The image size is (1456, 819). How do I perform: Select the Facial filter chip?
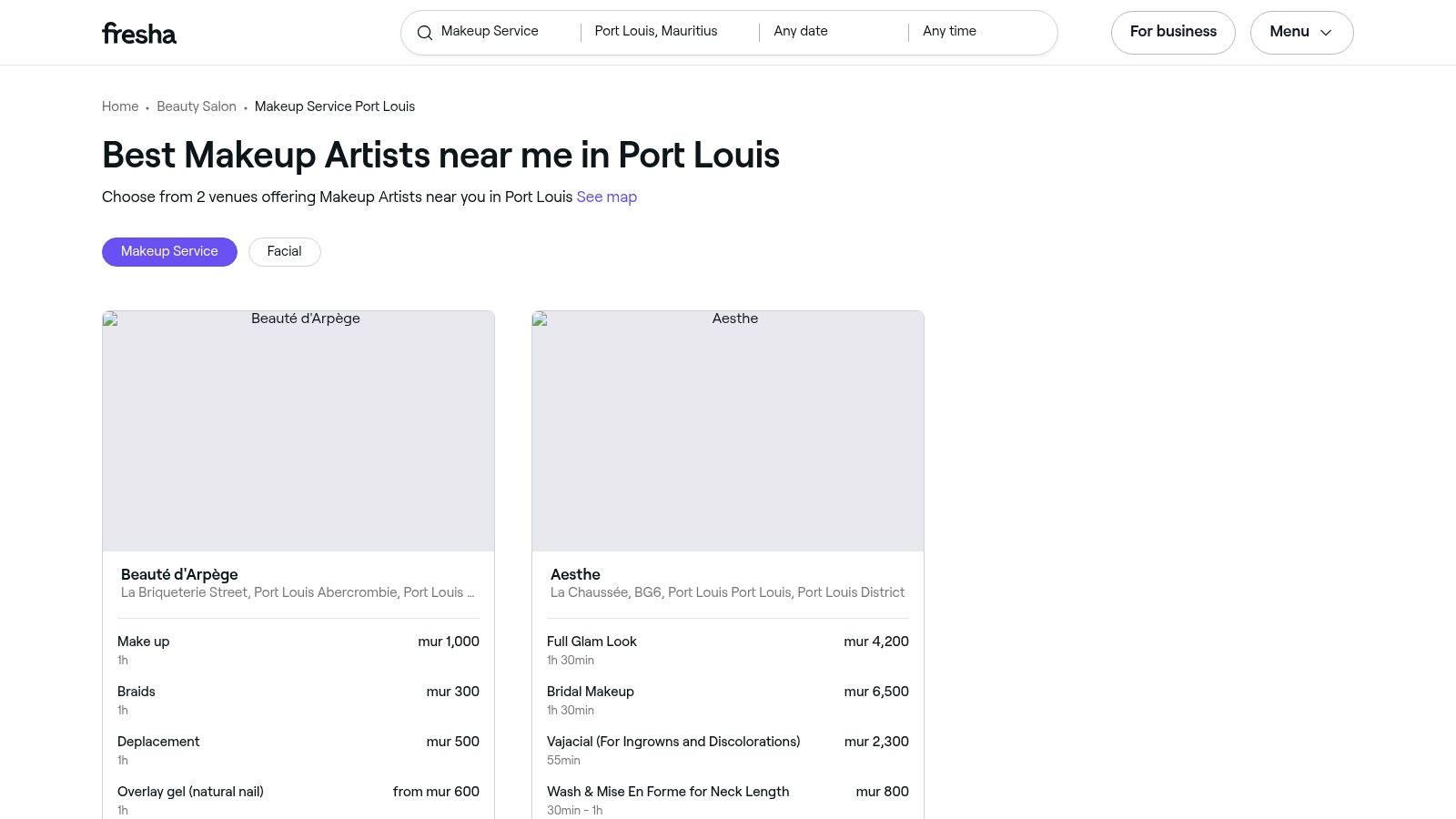(x=284, y=251)
